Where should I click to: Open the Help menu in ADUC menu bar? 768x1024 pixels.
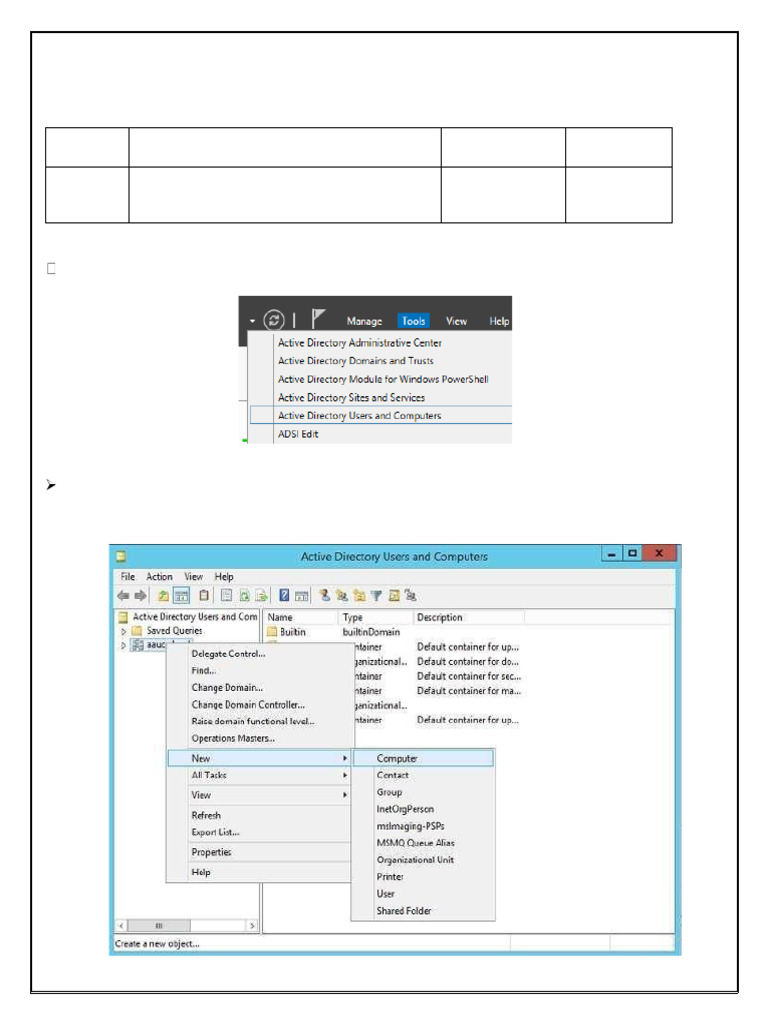(x=224, y=577)
